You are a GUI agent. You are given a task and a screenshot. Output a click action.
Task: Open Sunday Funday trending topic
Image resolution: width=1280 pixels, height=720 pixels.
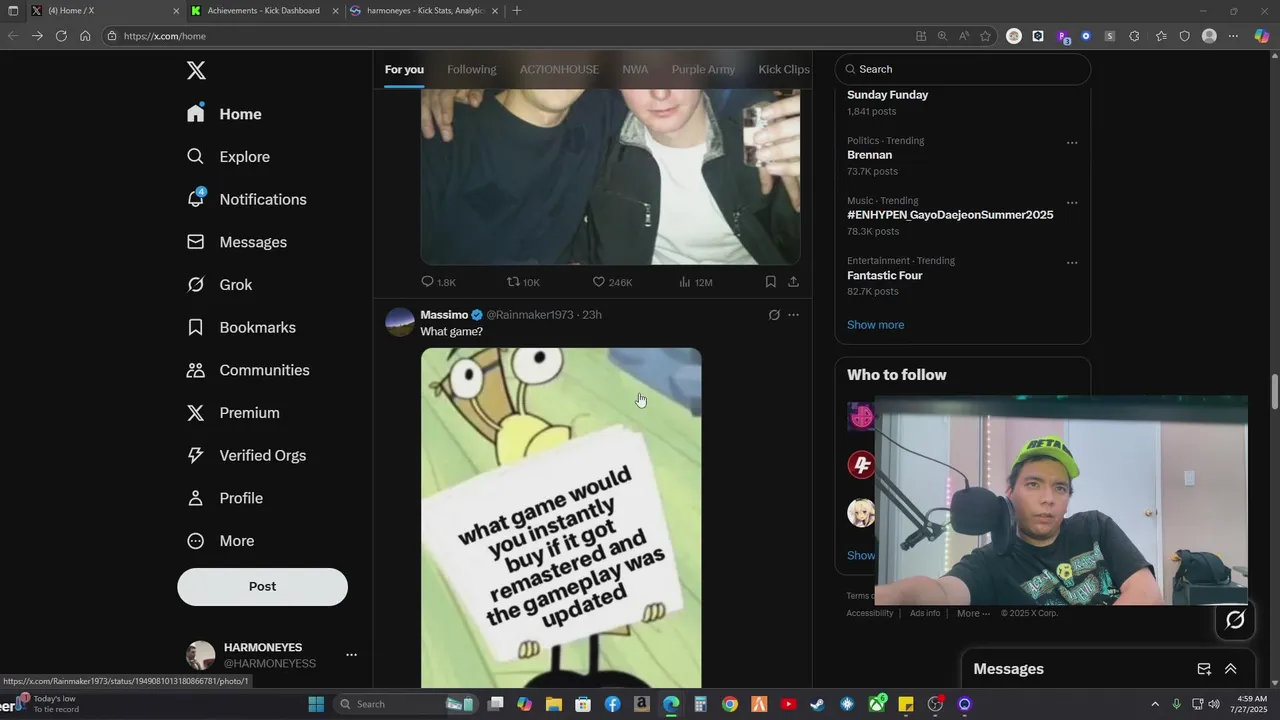pos(887,95)
